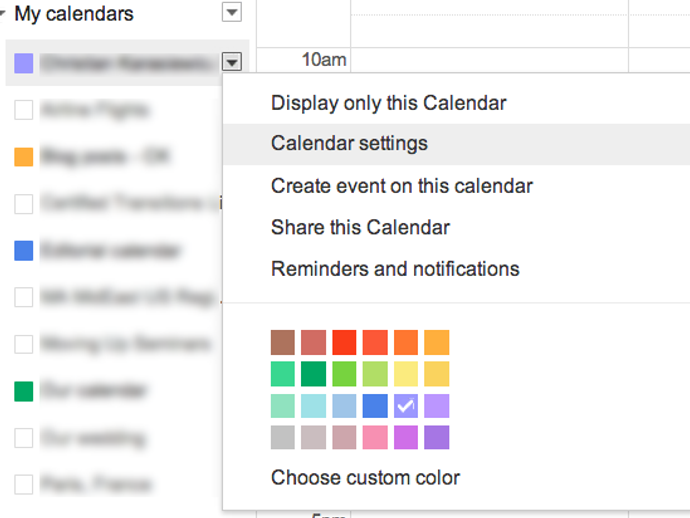
Task: Open Reminders and notifications
Action: coord(395,269)
